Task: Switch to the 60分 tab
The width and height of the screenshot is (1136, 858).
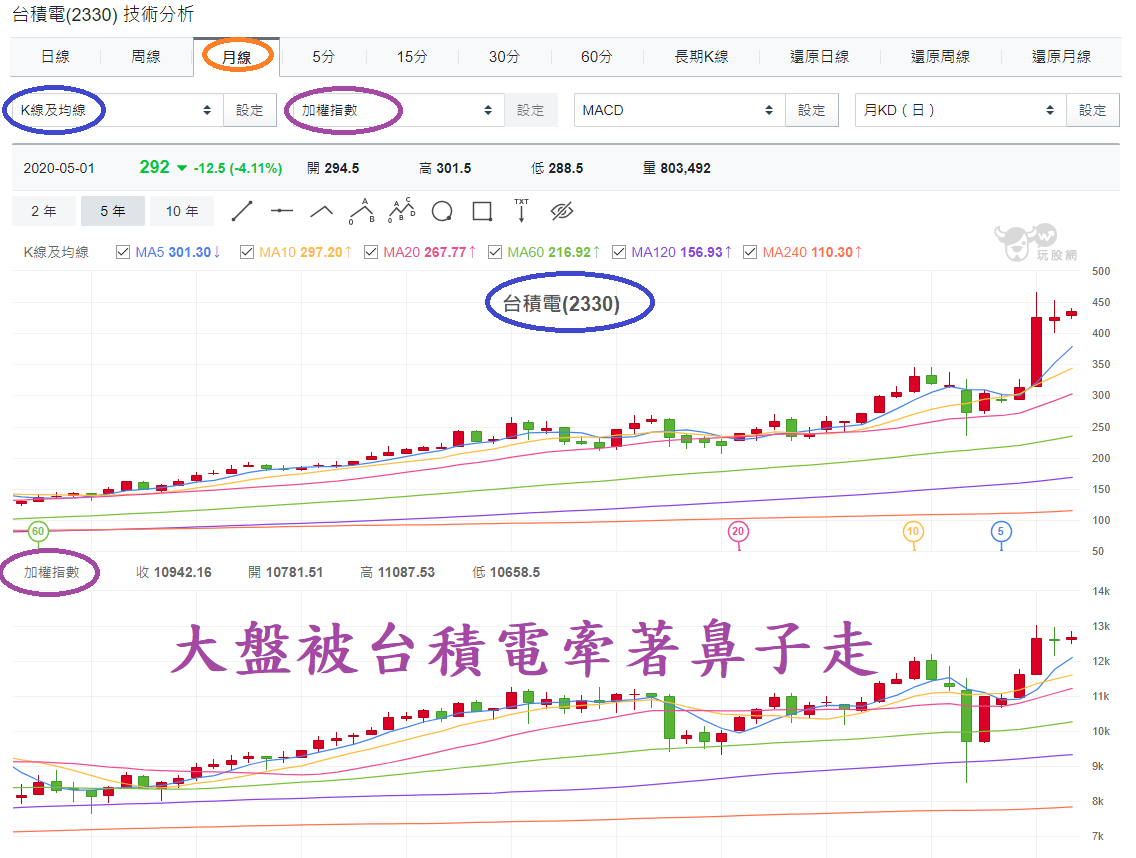Action: (596, 57)
